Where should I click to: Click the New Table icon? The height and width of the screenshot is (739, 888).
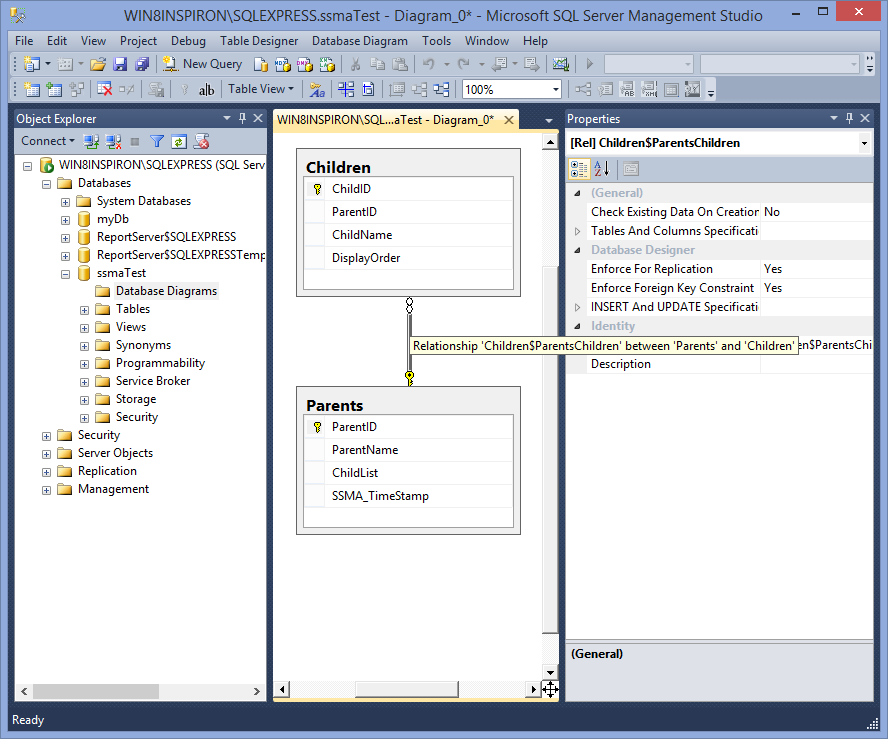(32, 89)
